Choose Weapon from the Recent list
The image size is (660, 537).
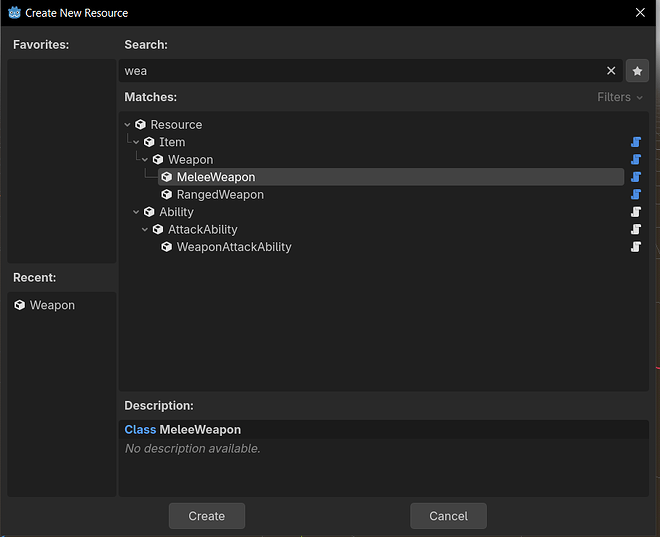click(x=52, y=305)
